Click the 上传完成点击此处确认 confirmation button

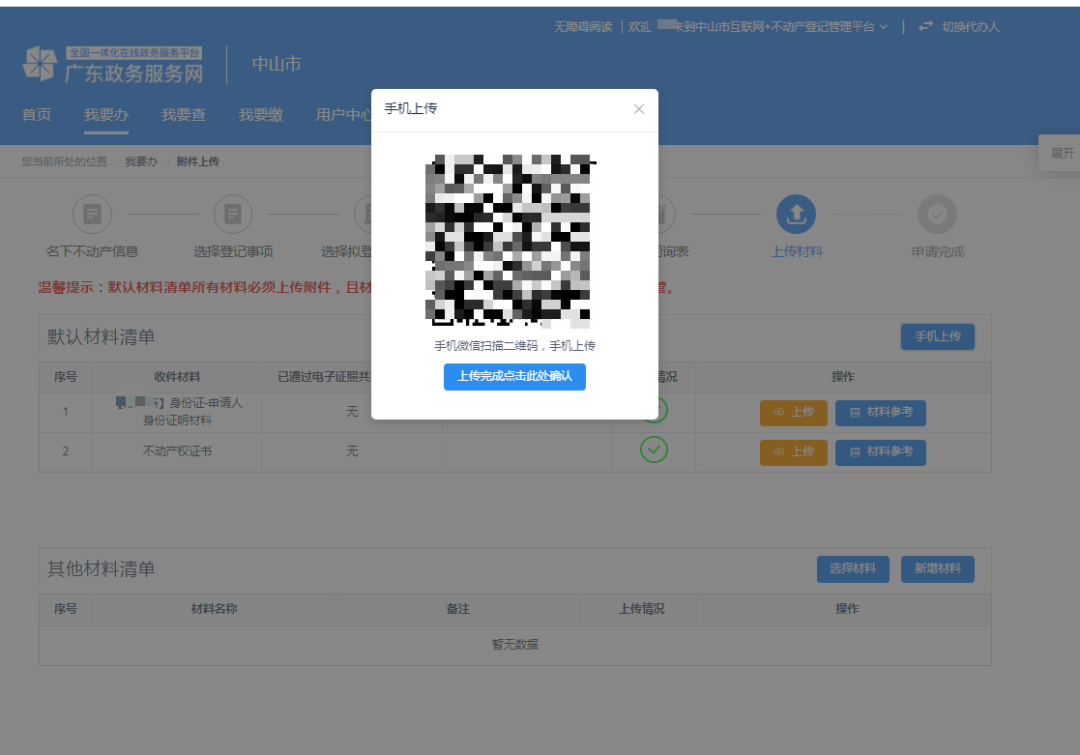[x=514, y=377]
